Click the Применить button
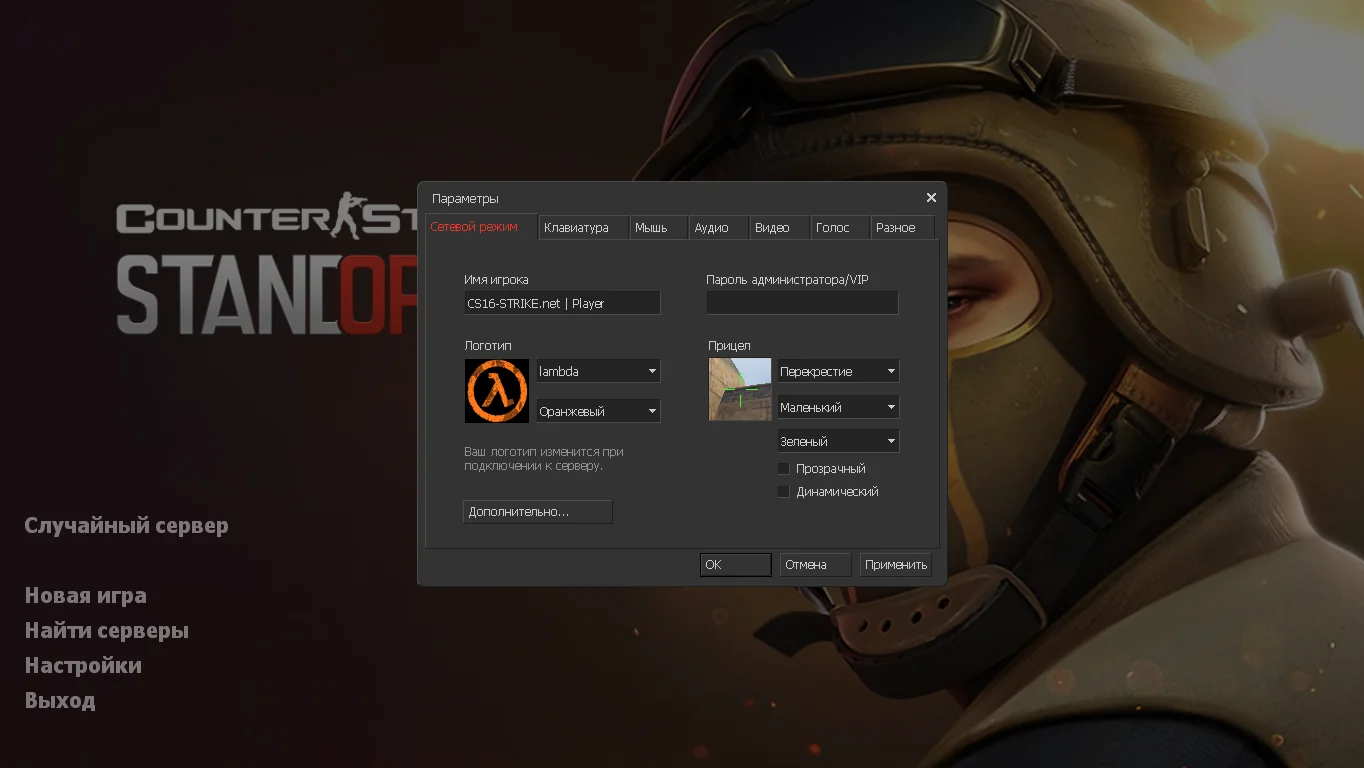The width and height of the screenshot is (1364, 768). 895,565
